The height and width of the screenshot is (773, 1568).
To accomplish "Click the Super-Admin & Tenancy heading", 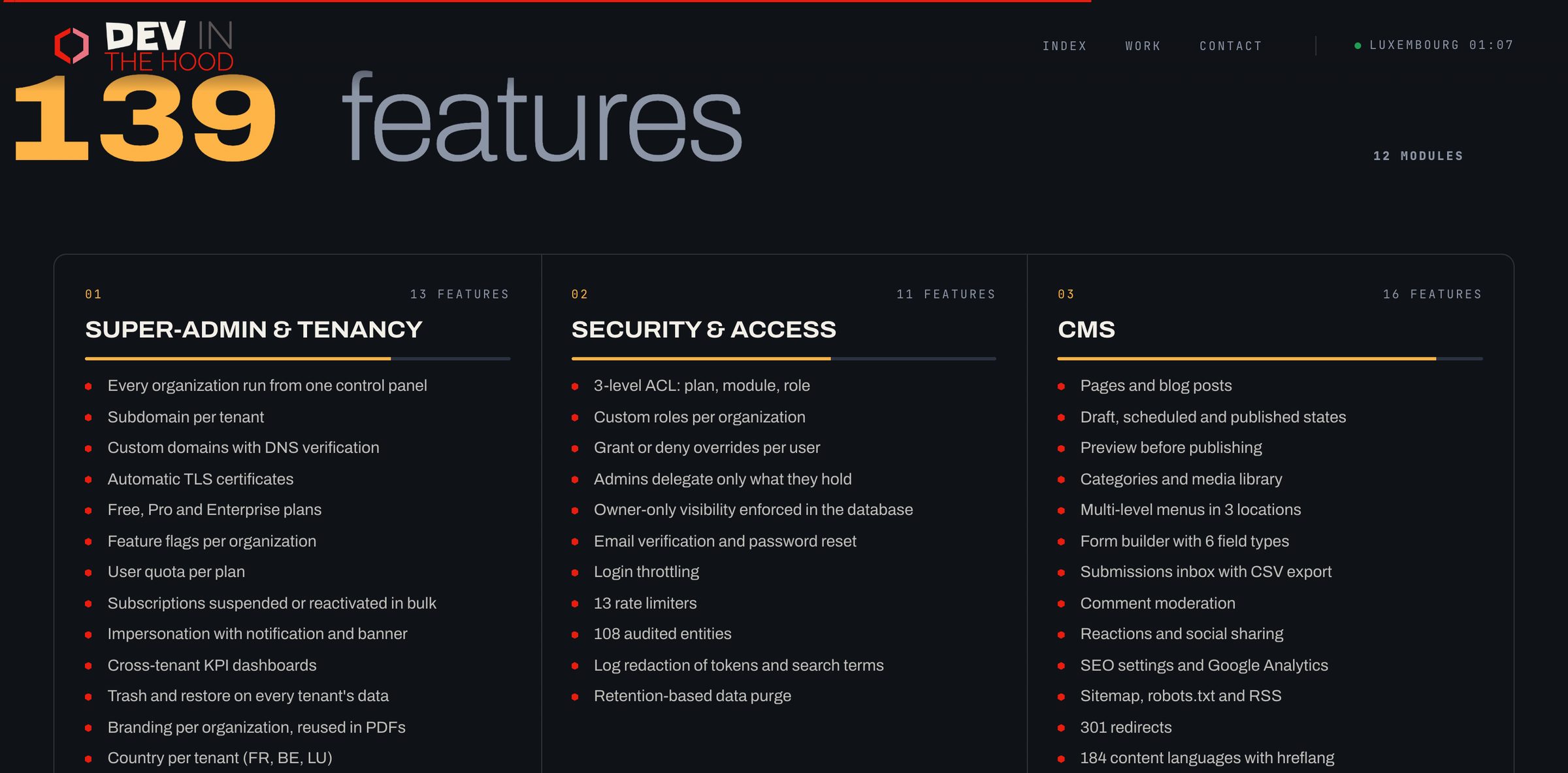I will [x=253, y=329].
